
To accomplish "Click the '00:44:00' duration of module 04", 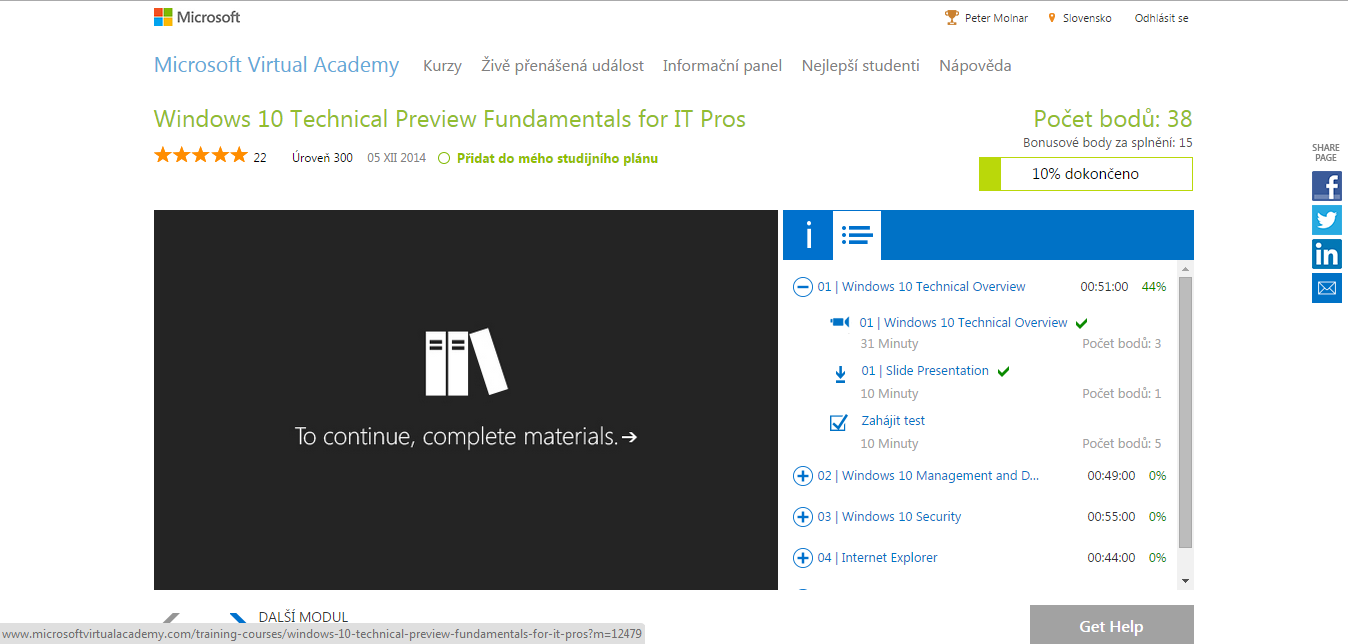I will 1111,558.
